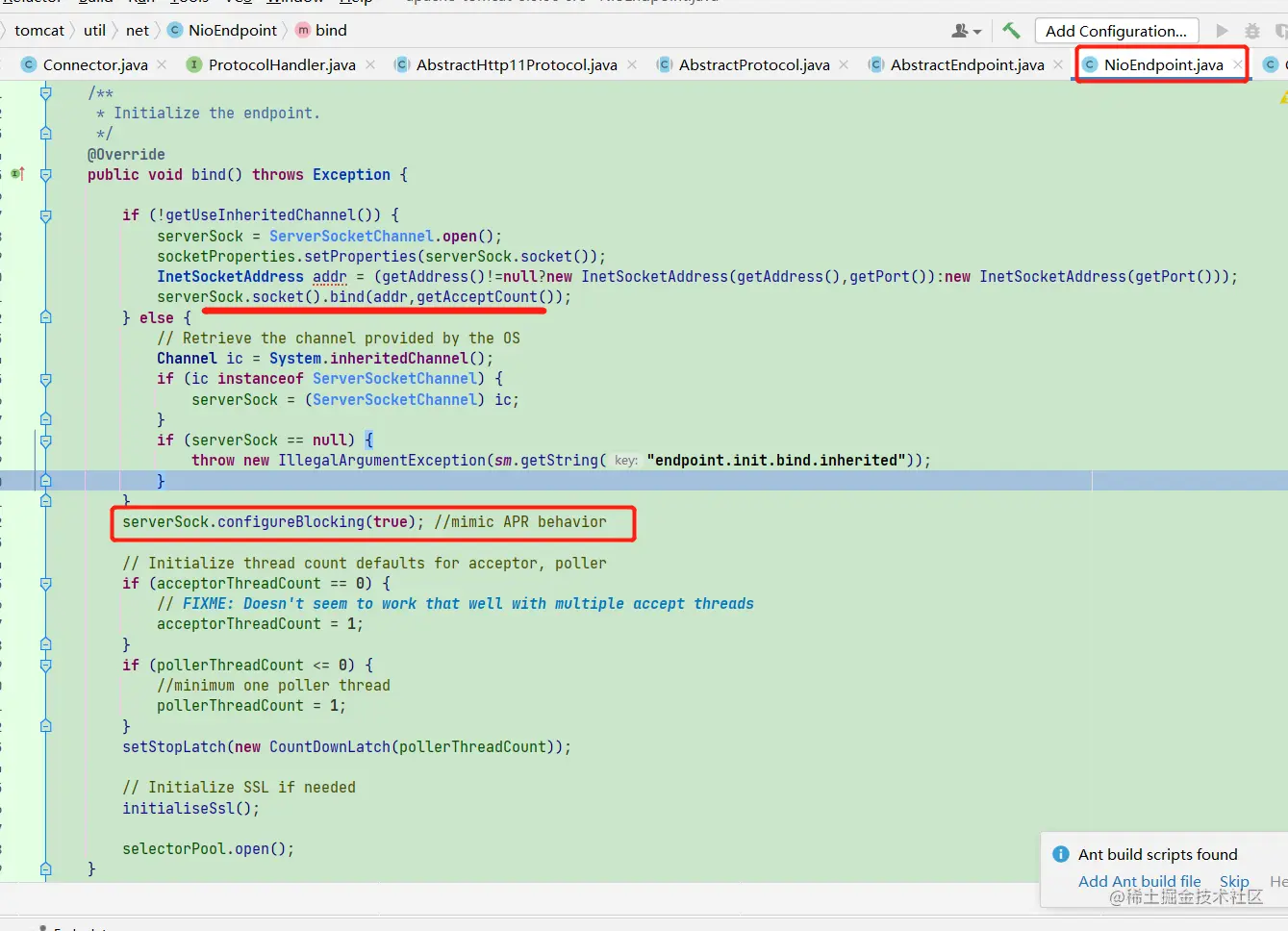Close the ProtocolHandler.java tab

[x=369, y=64]
